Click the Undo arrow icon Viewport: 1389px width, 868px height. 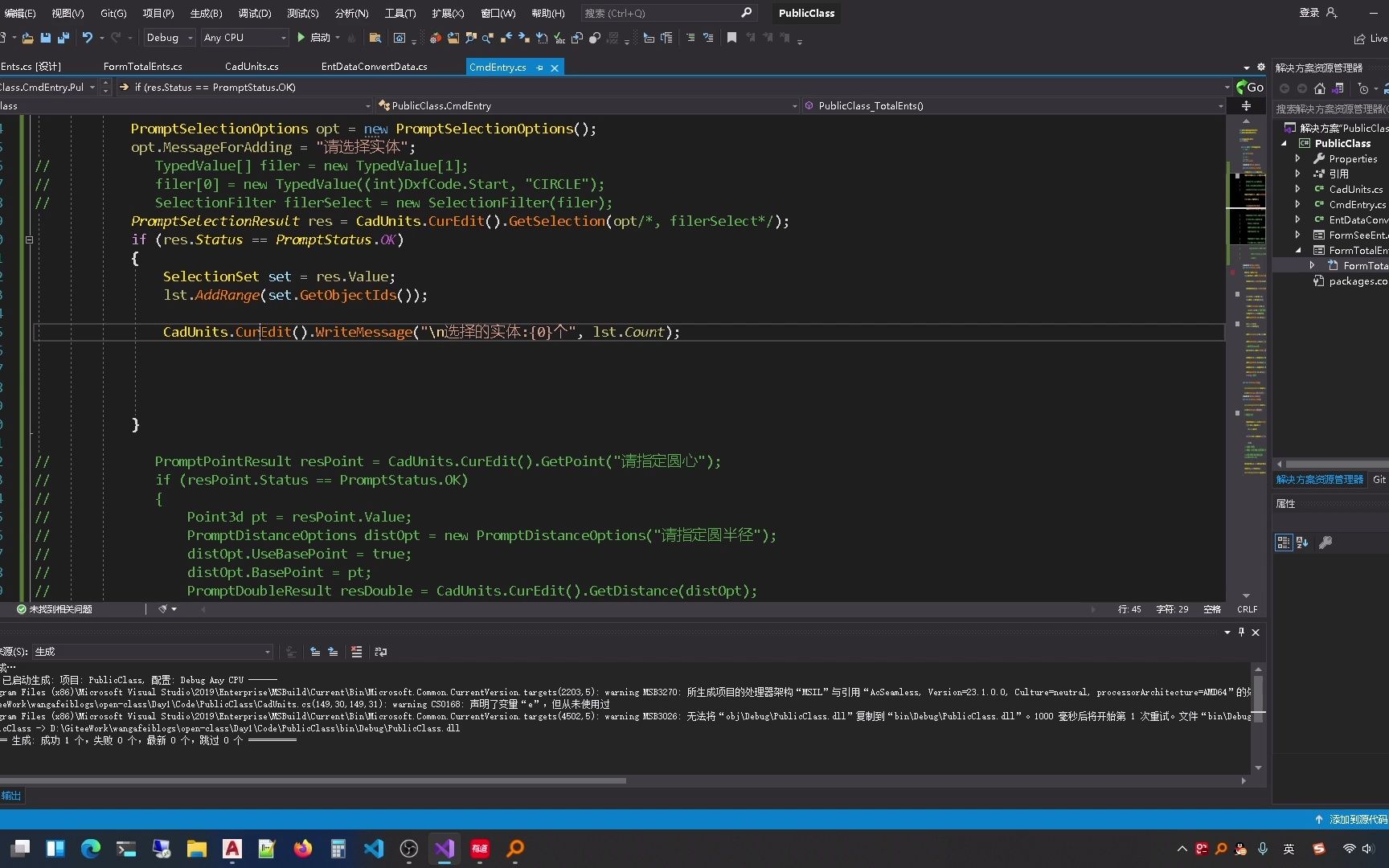[x=87, y=38]
